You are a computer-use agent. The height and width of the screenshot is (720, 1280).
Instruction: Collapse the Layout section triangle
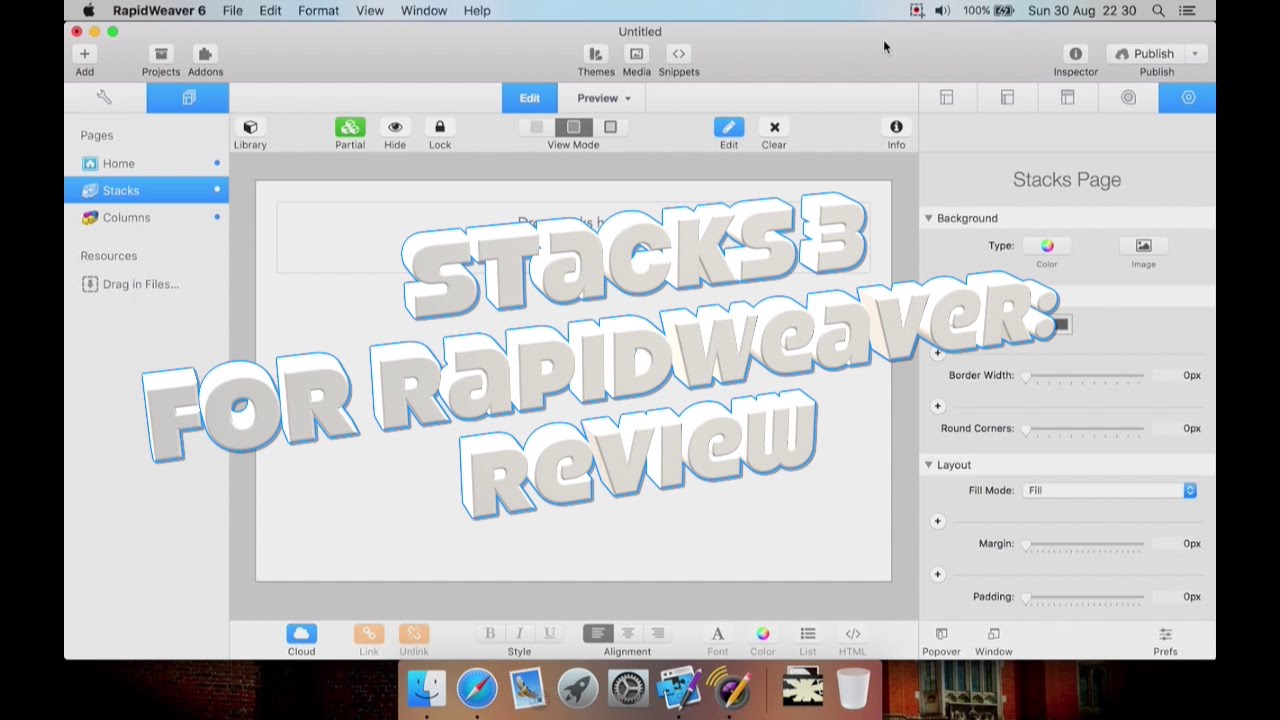click(x=928, y=465)
